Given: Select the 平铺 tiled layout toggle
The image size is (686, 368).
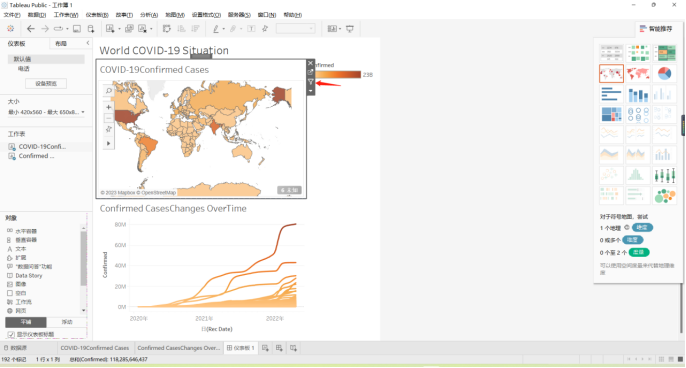Looking at the screenshot, I should (x=26, y=322).
